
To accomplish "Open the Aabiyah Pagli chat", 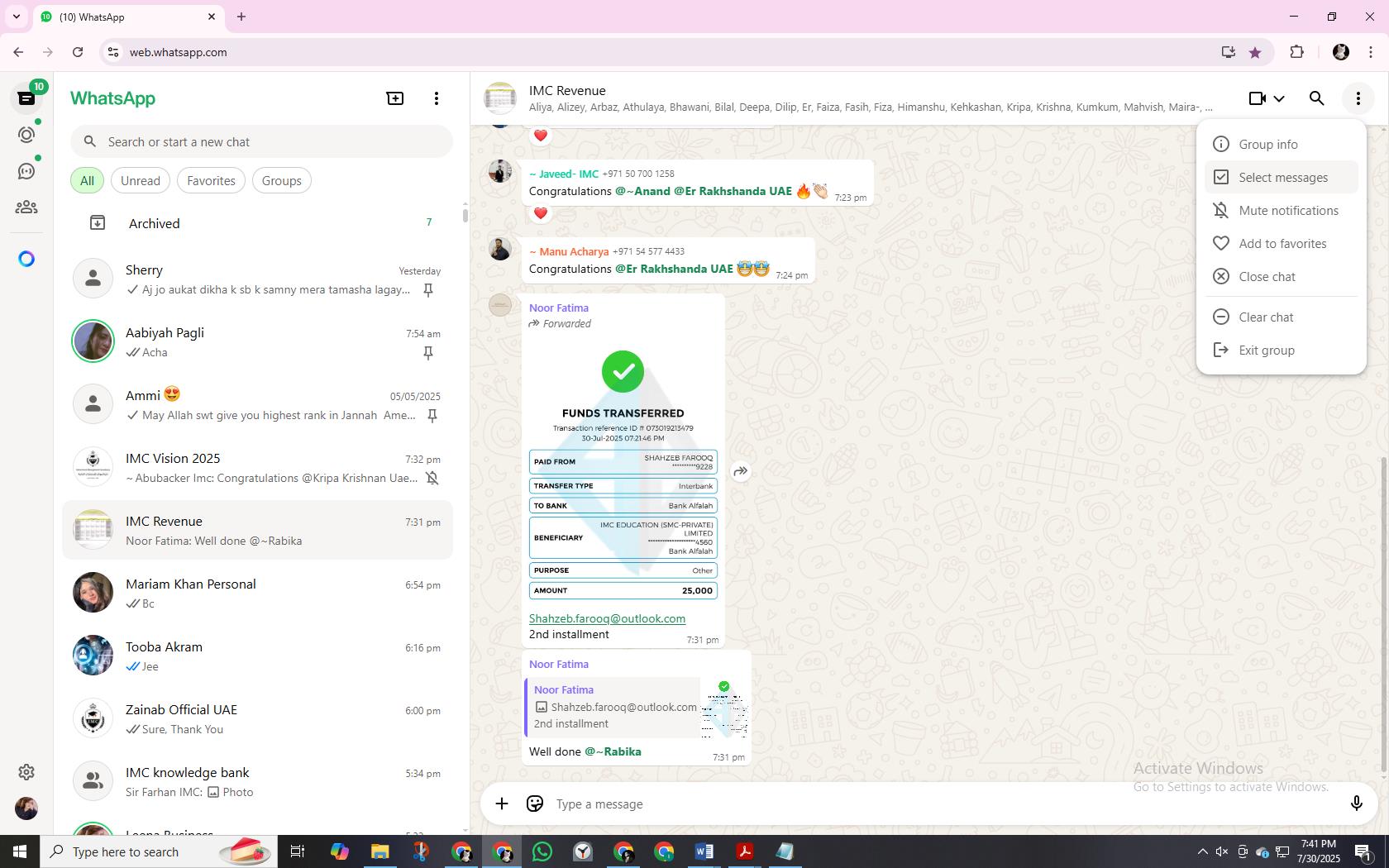I will (x=258, y=341).
